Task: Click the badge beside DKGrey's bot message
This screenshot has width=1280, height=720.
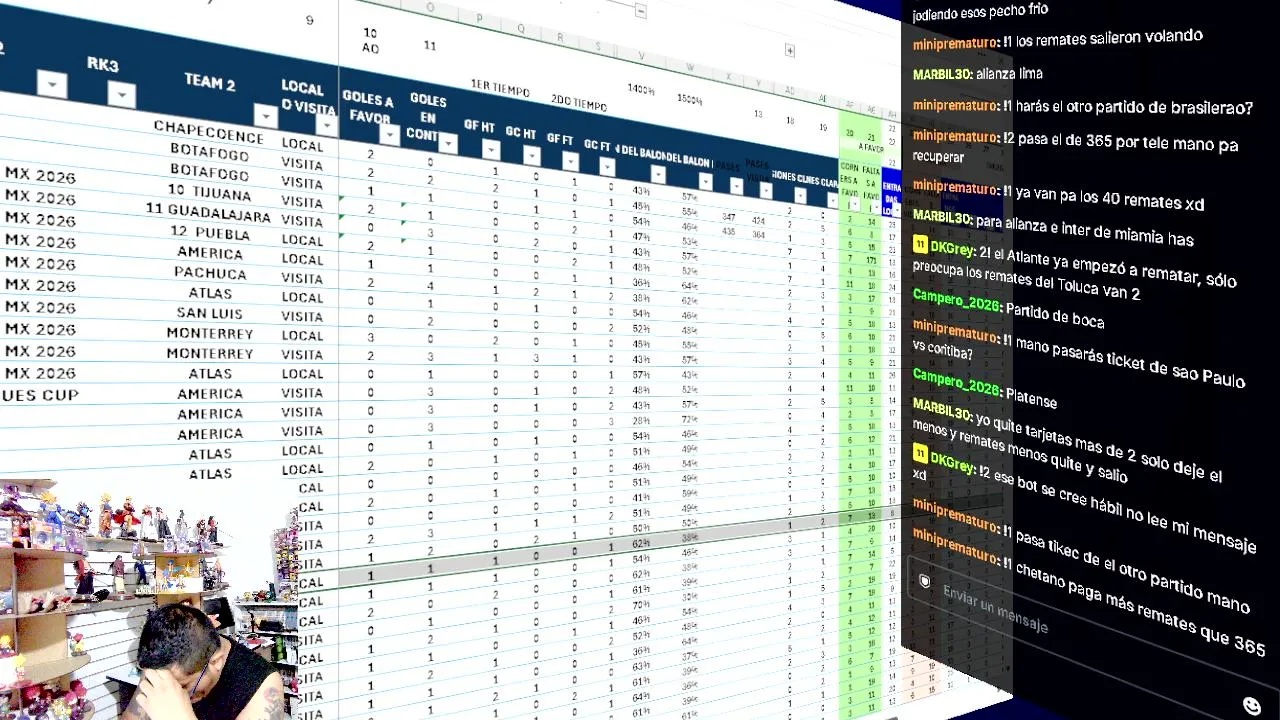Action: pos(920,454)
